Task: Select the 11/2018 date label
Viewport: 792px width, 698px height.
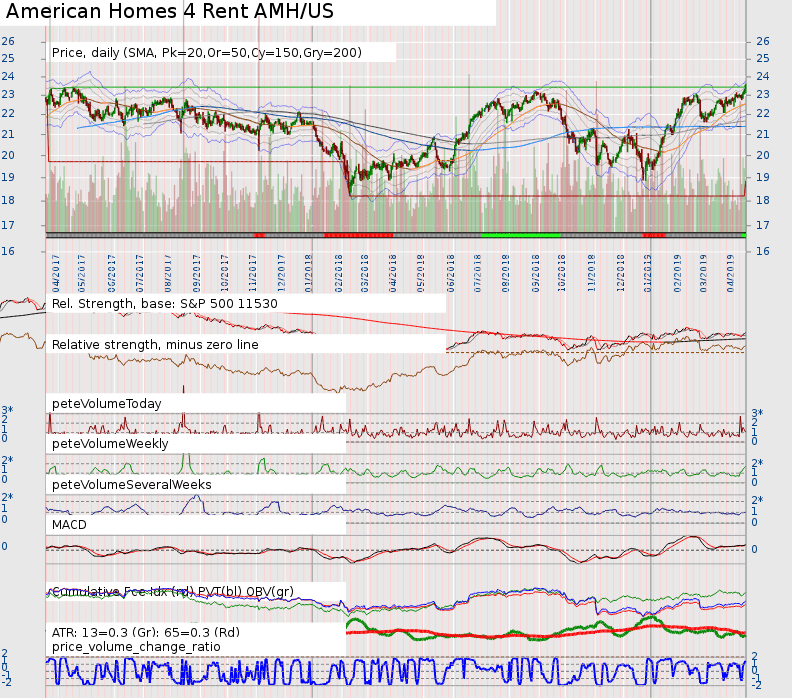Action: pos(592,273)
